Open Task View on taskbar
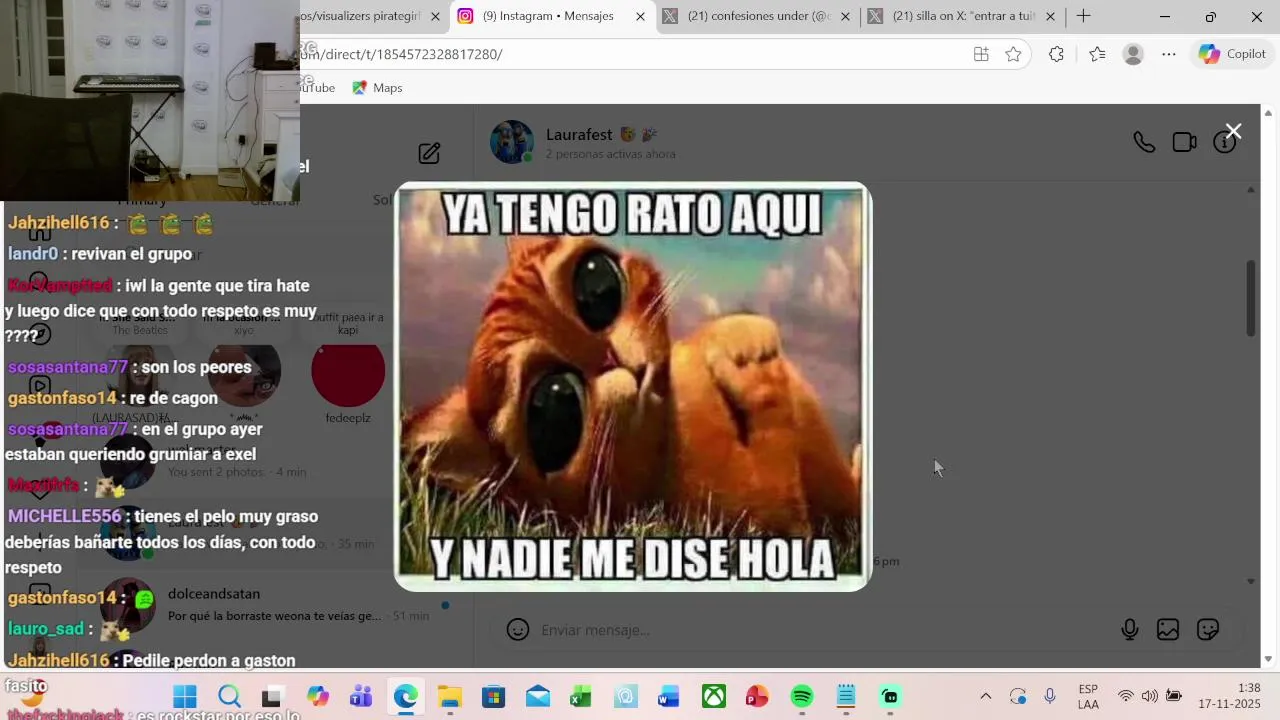The image size is (1280, 720). (272, 696)
